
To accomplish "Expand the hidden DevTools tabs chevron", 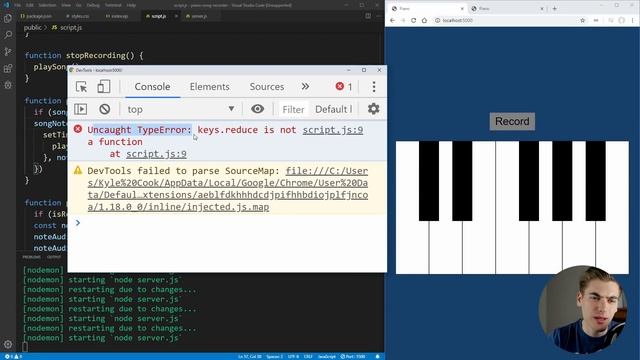I will point(305,87).
